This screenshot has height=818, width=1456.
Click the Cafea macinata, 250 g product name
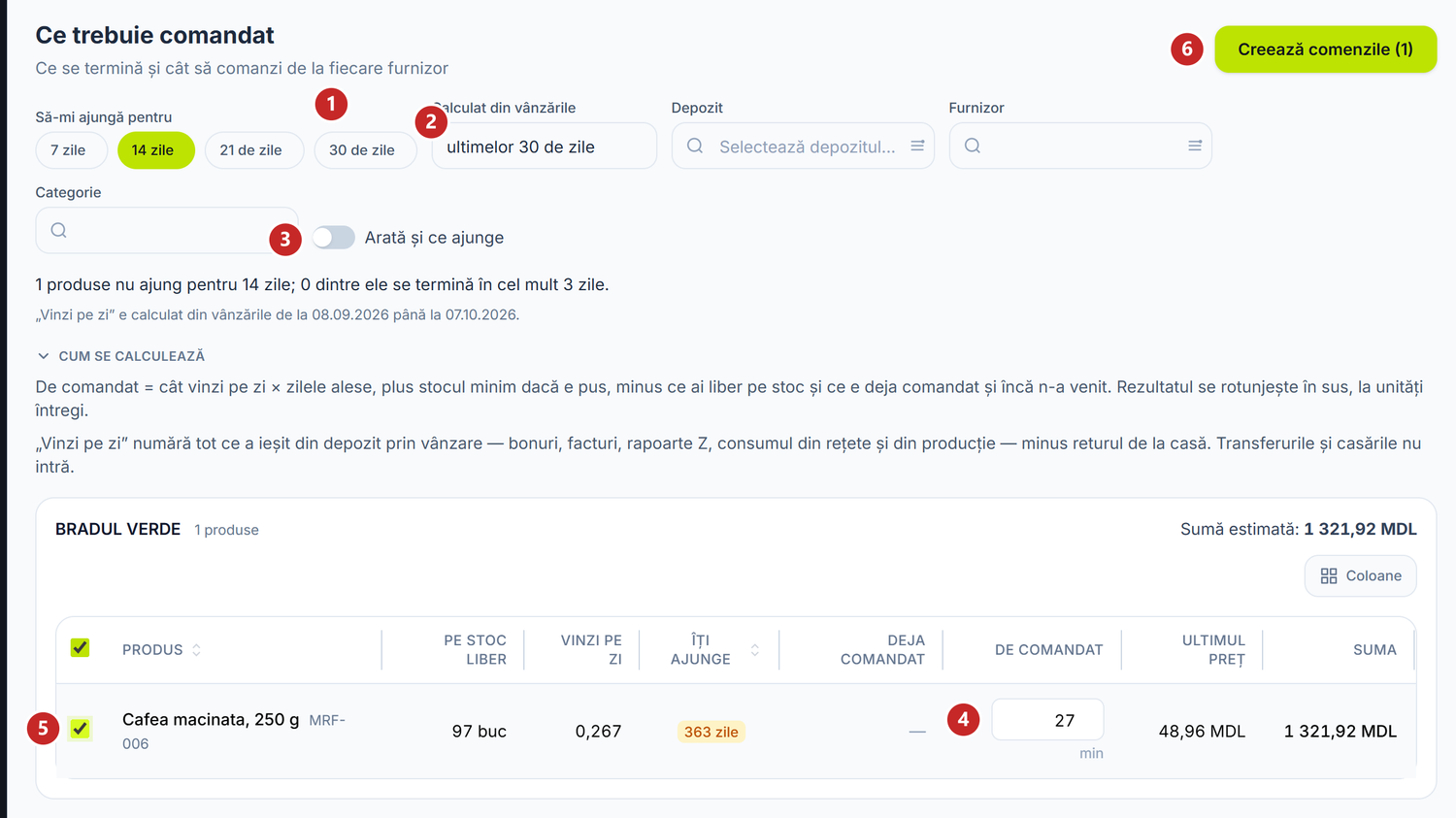click(211, 720)
